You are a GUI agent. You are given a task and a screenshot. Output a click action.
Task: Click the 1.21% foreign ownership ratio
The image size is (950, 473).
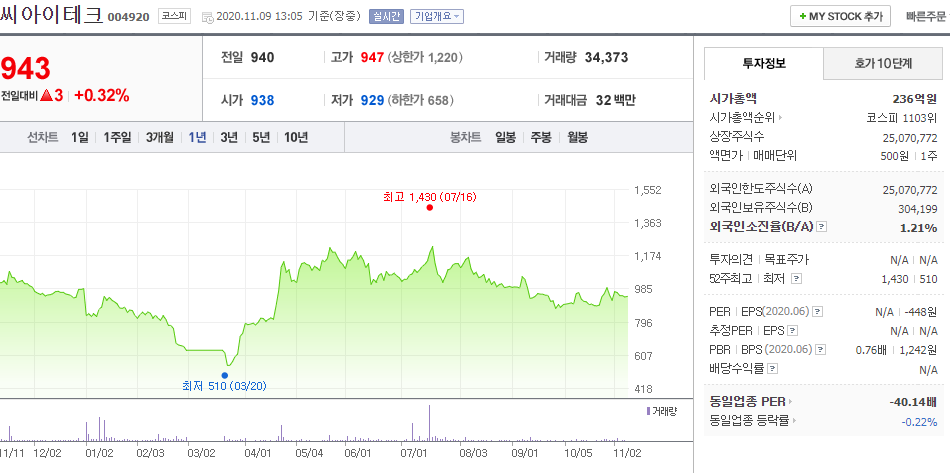click(x=920, y=228)
